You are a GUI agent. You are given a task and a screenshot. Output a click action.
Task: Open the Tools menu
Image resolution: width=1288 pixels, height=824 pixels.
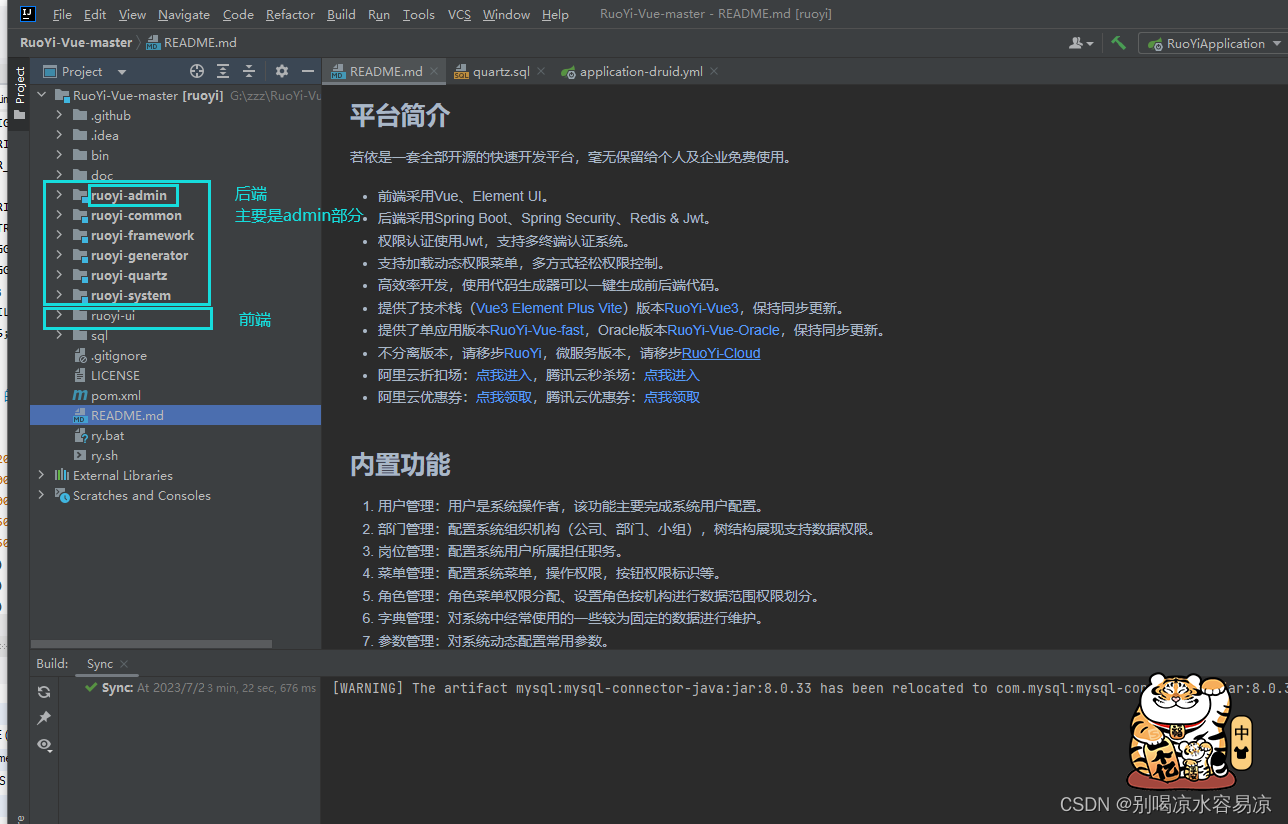pyautogui.click(x=419, y=14)
